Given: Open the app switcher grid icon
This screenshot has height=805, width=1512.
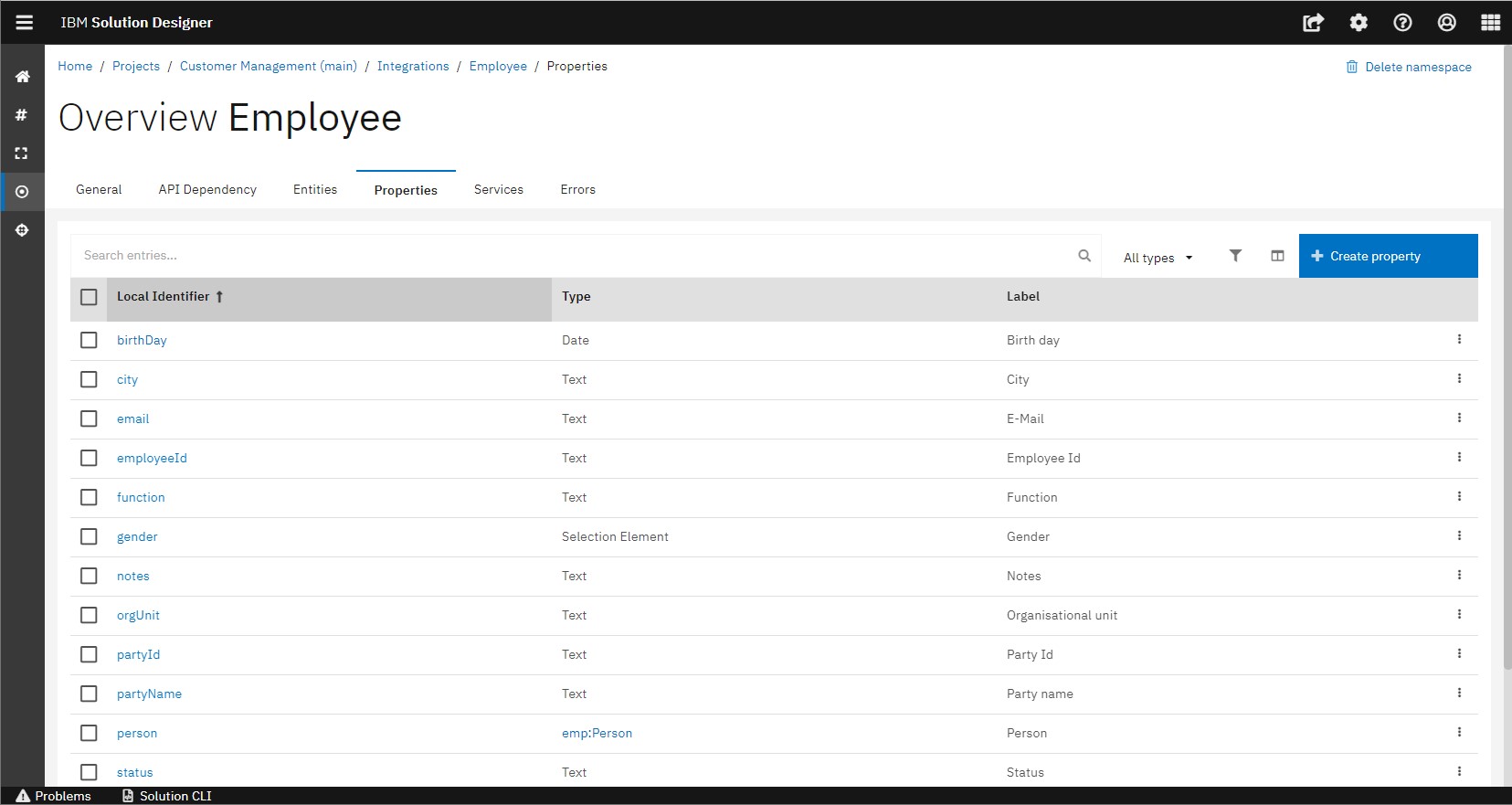Looking at the screenshot, I should click(x=1490, y=23).
